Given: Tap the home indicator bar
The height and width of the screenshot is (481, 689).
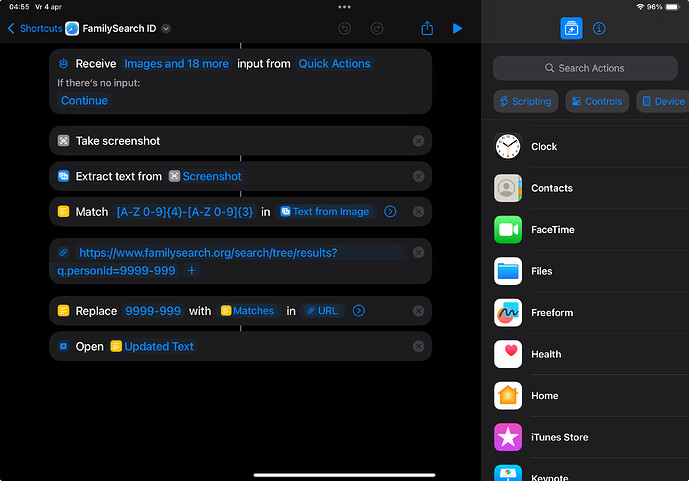Looking at the screenshot, I should coord(344,475).
